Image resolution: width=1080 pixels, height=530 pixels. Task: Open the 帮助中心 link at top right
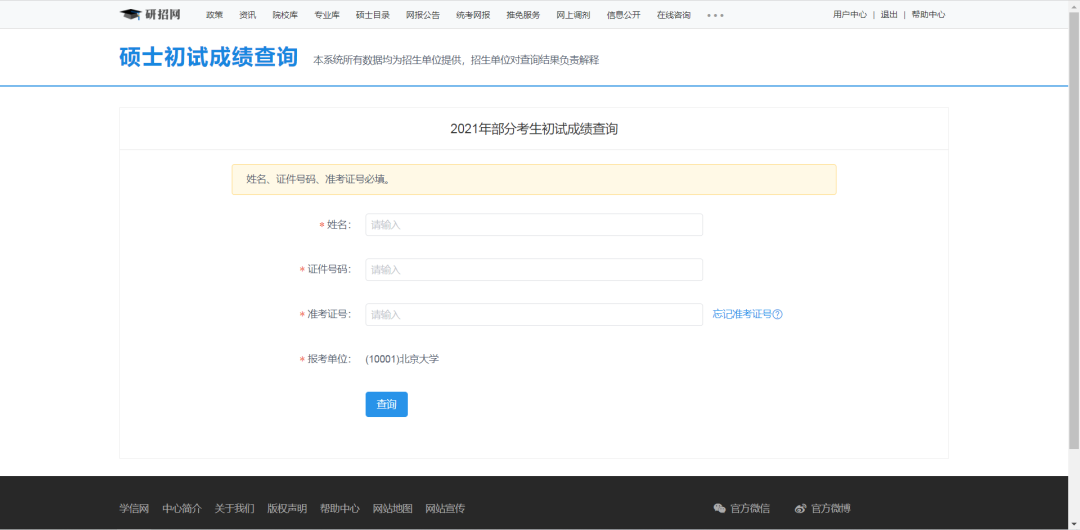[x=928, y=15]
